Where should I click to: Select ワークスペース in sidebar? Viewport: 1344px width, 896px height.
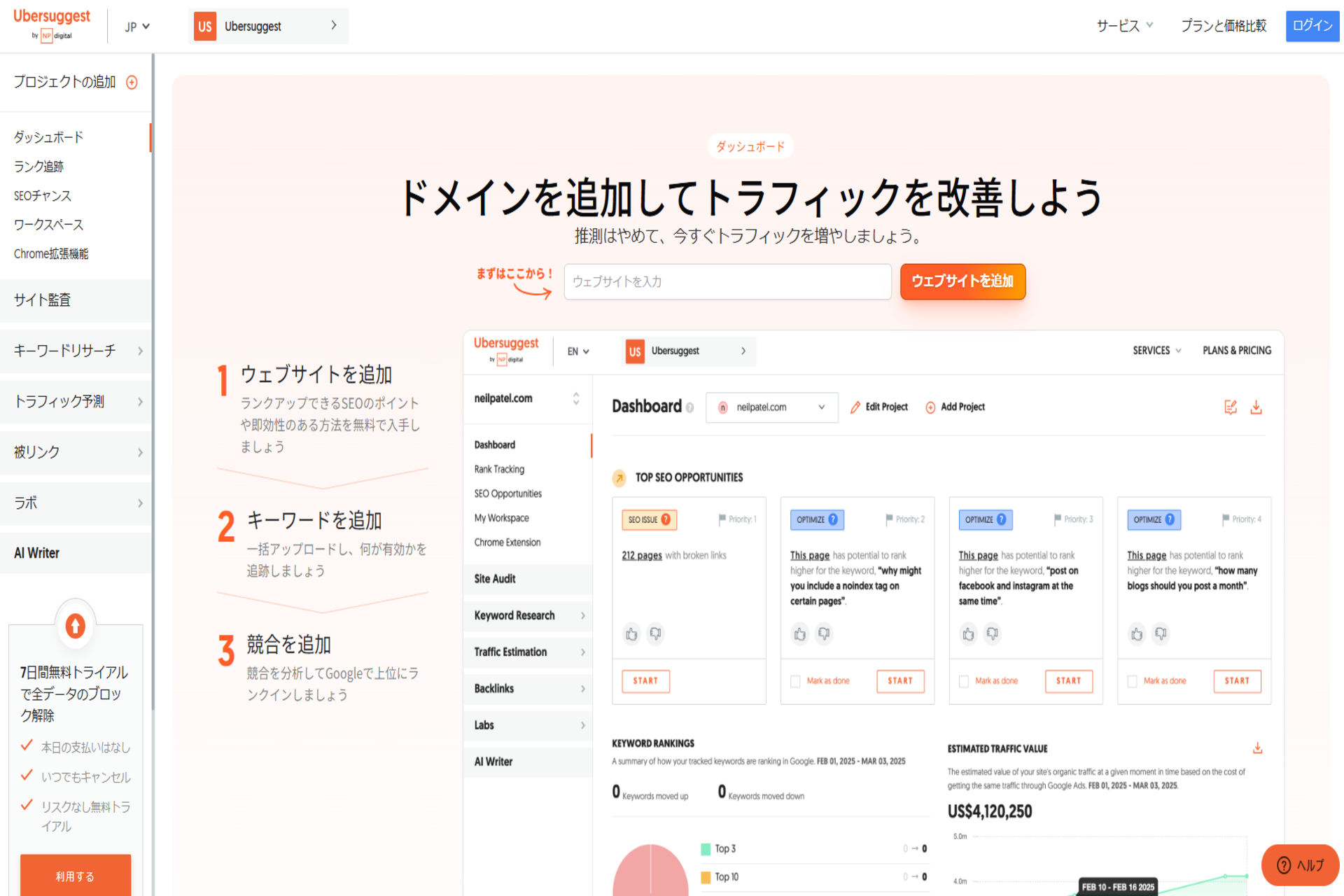tap(48, 225)
